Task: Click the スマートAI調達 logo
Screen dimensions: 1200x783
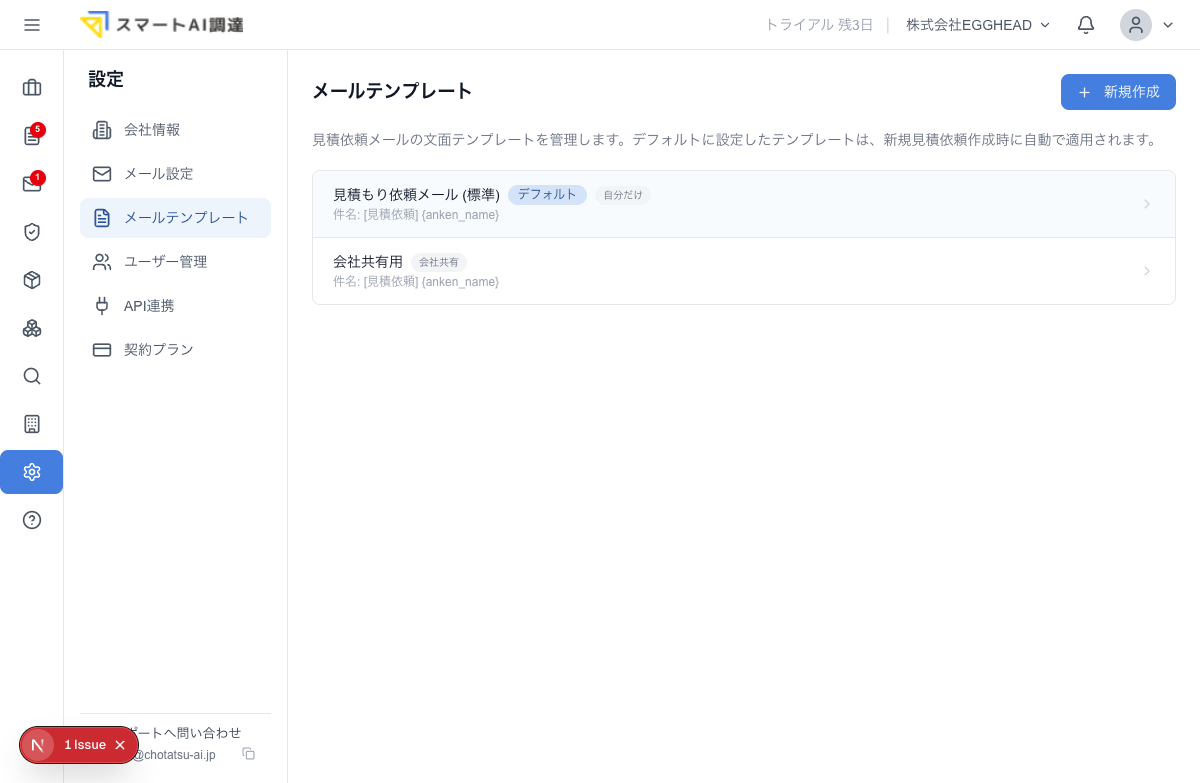Action: (162, 25)
